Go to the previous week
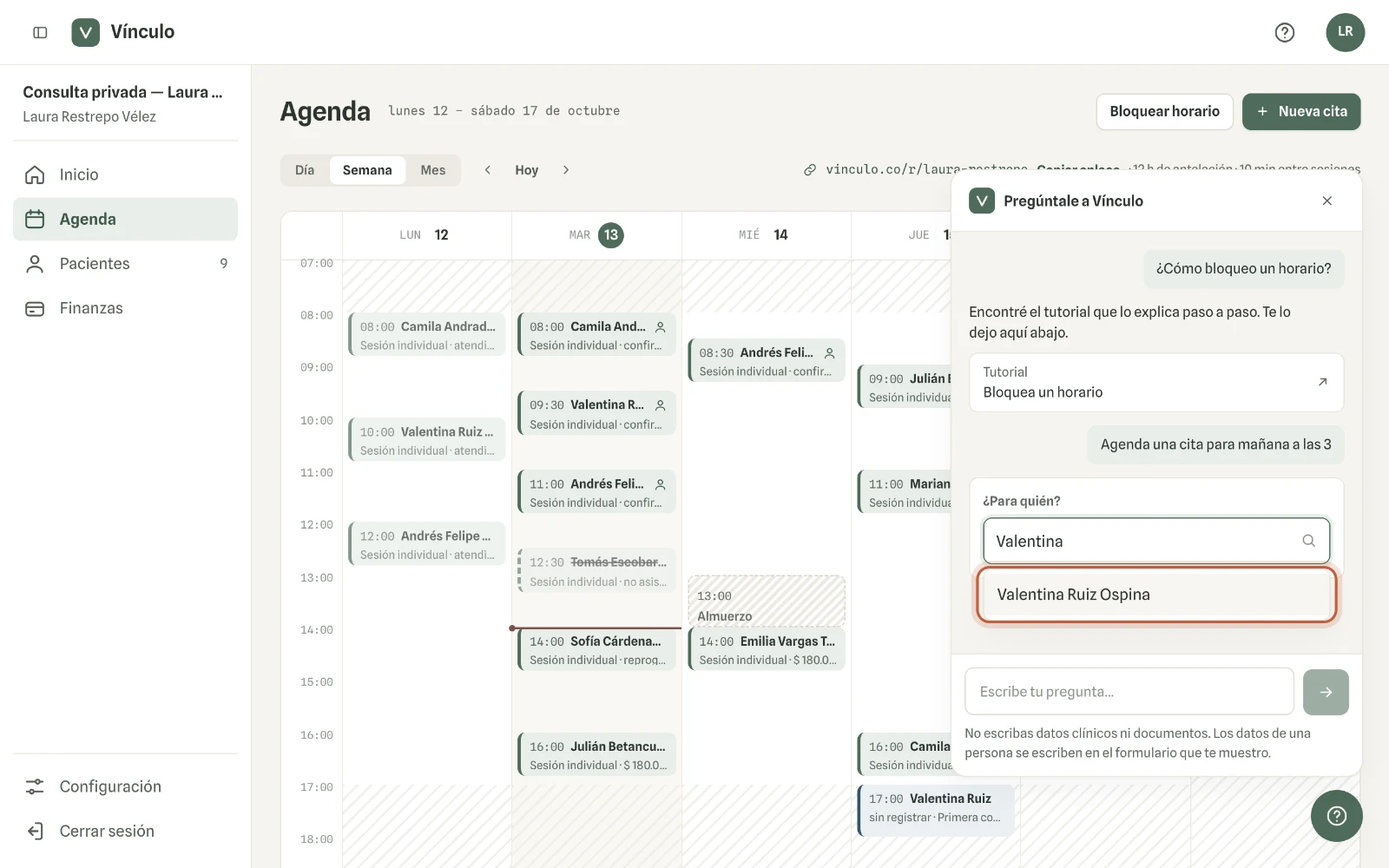The width and height of the screenshot is (1389, 868). (x=488, y=170)
